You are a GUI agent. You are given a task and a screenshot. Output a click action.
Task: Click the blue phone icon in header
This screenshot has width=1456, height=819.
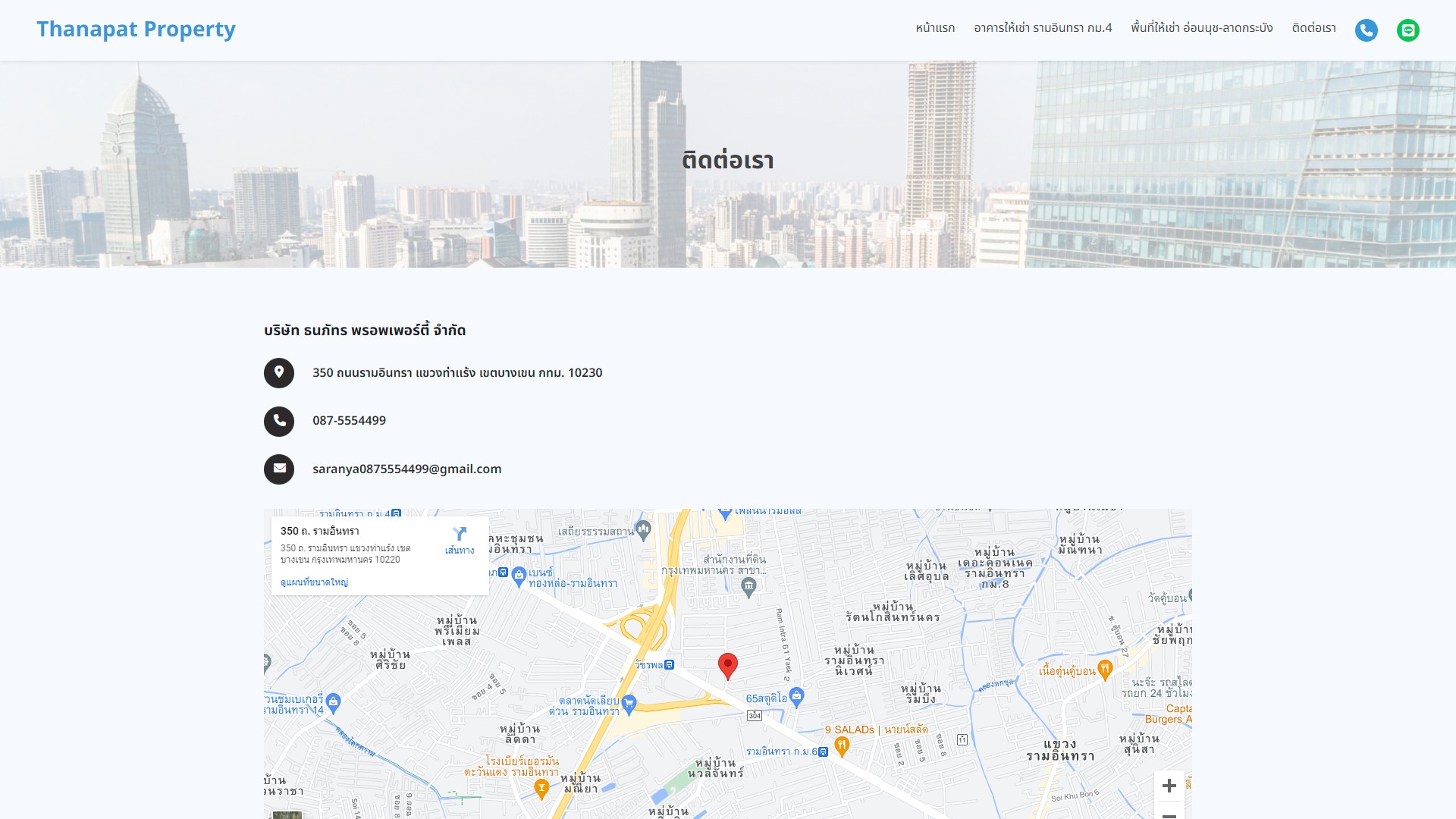pyautogui.click(x=1366, y=30)
